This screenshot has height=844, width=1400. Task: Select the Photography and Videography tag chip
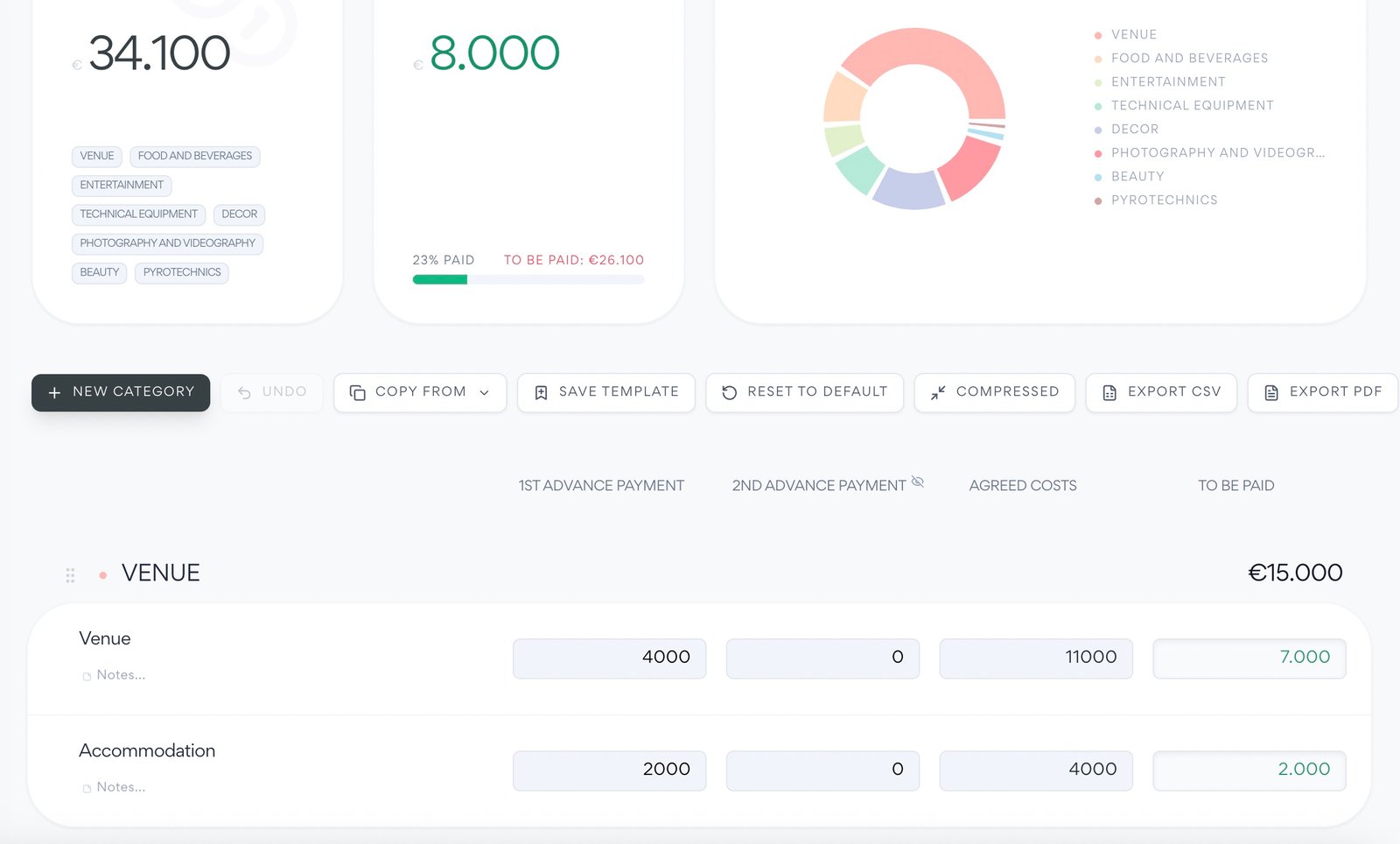click(x=168, y=243)
